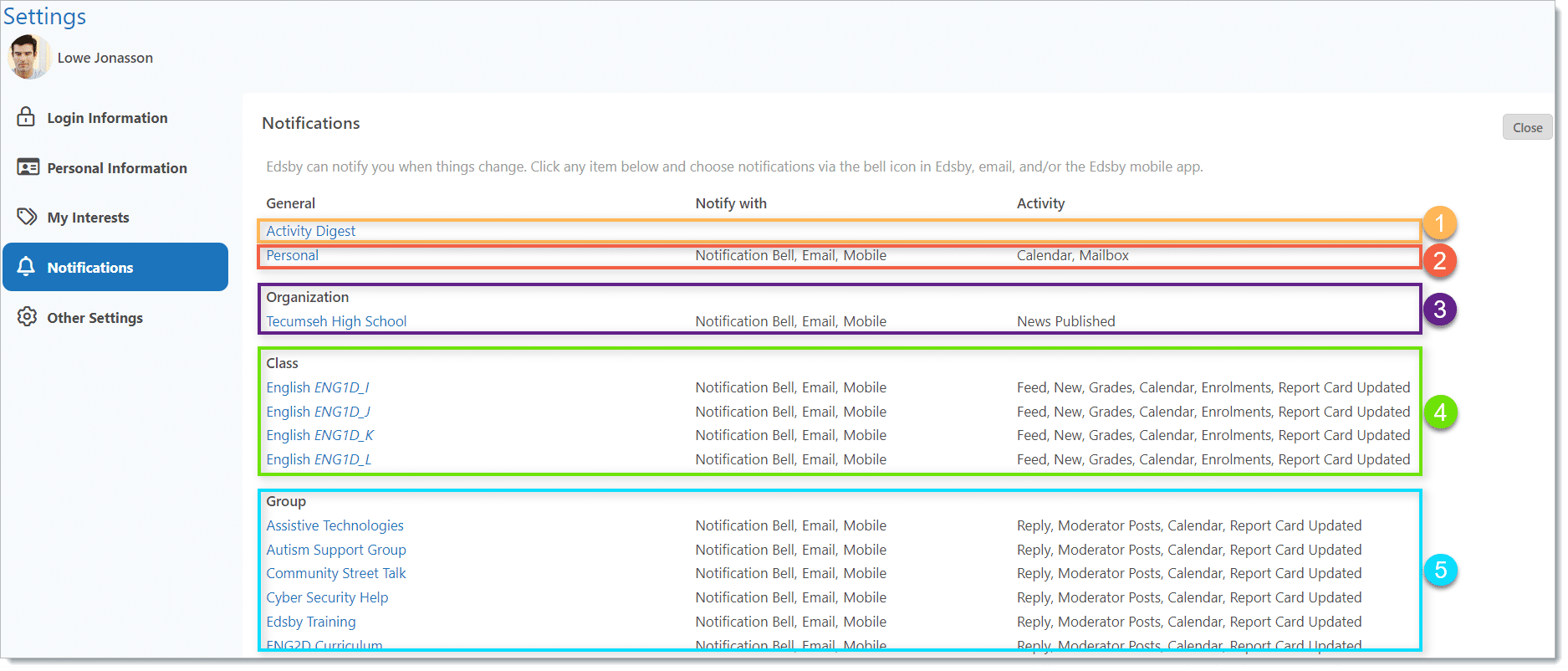Select the English ENG1D_L class link
The height and width of the screenshot is (671, 1568).
319,459
